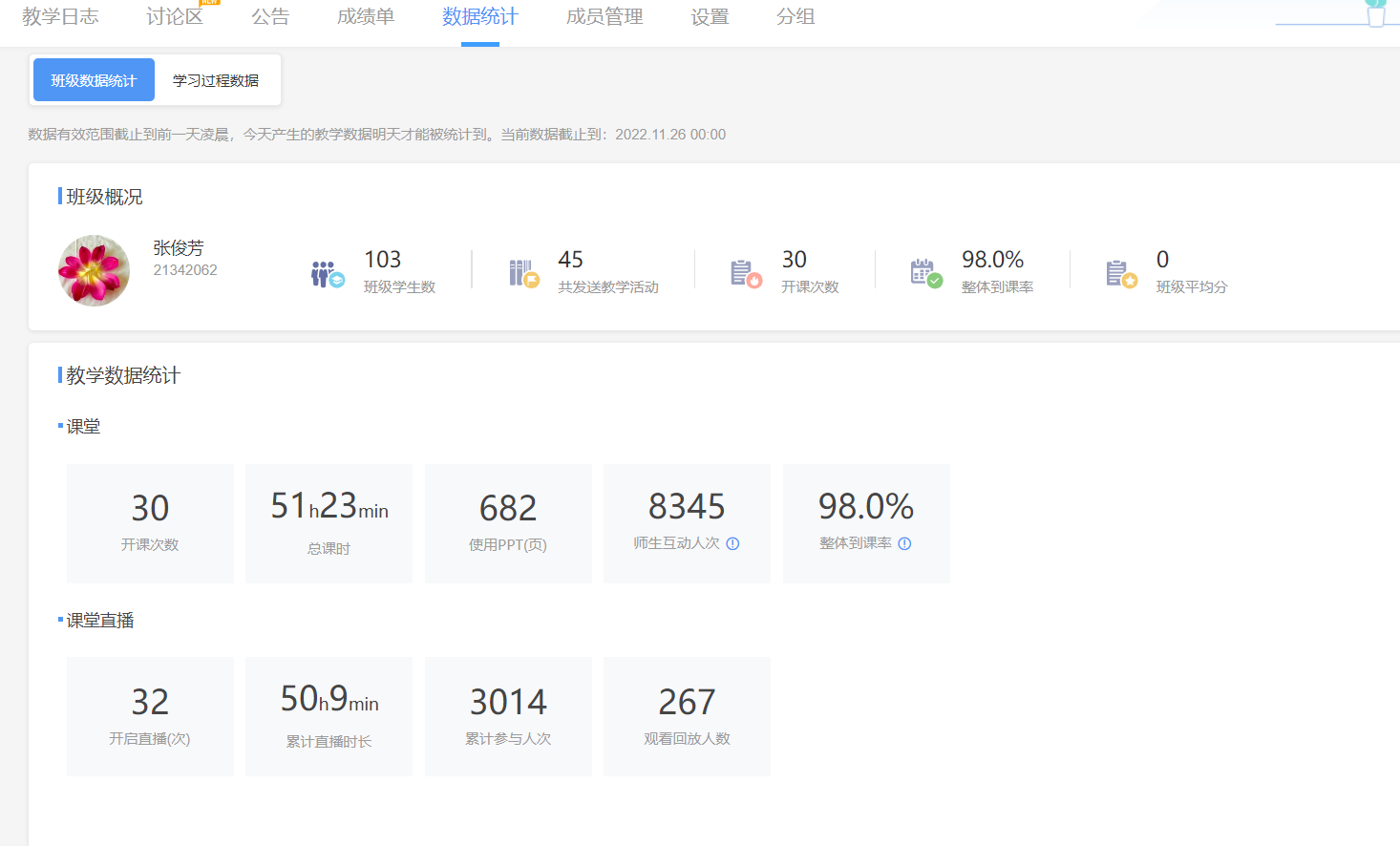
Task: Click the 8345 师生互动人次 stat card
Action: pyautogui.click(x=687, y=523)
